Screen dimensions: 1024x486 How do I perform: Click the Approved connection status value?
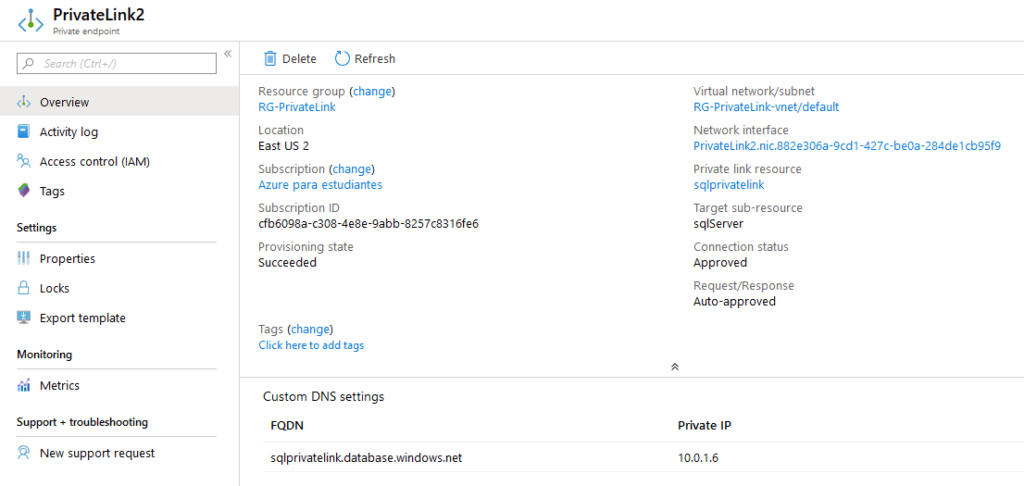(x=720, y=263)
